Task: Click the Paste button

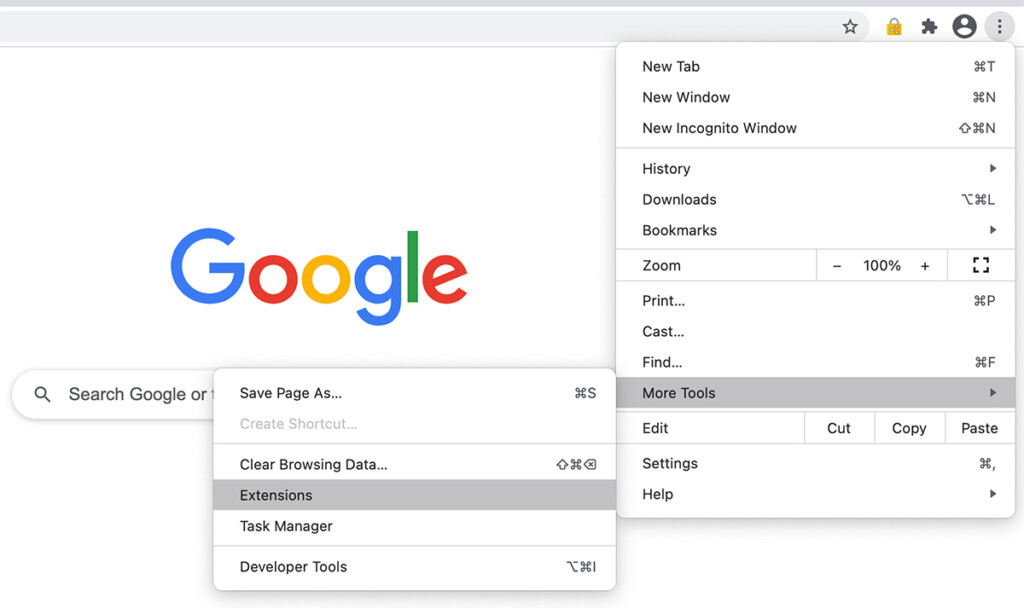Action: tap(980, 428)
